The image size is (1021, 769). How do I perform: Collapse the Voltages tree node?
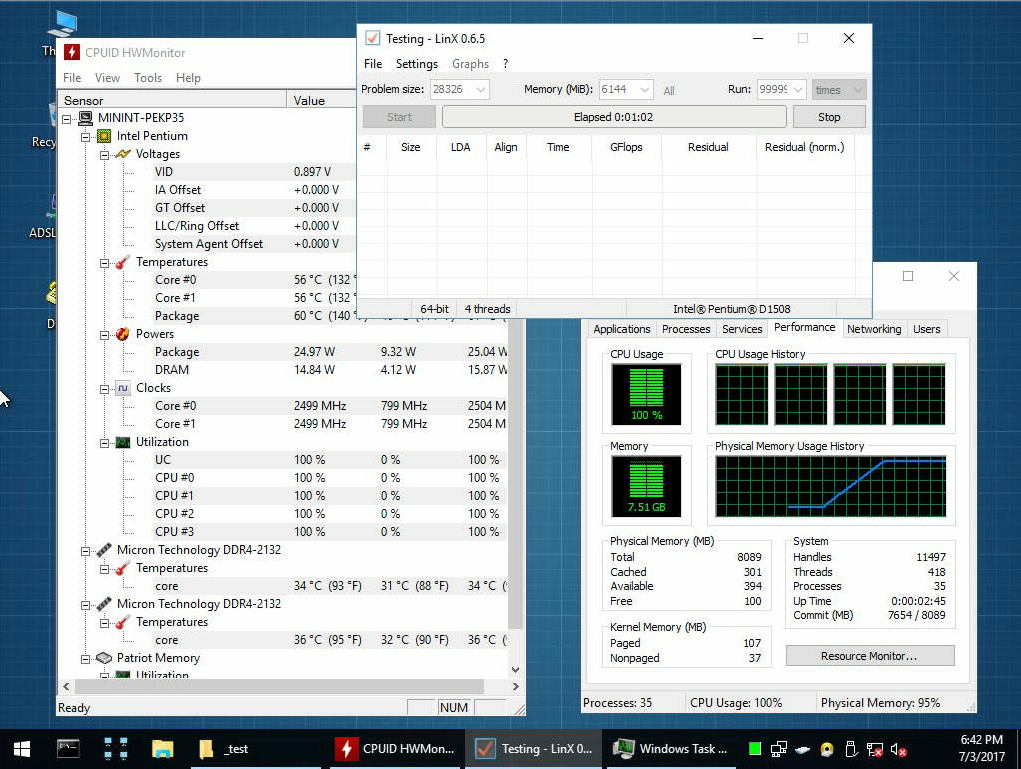(104, 155)
